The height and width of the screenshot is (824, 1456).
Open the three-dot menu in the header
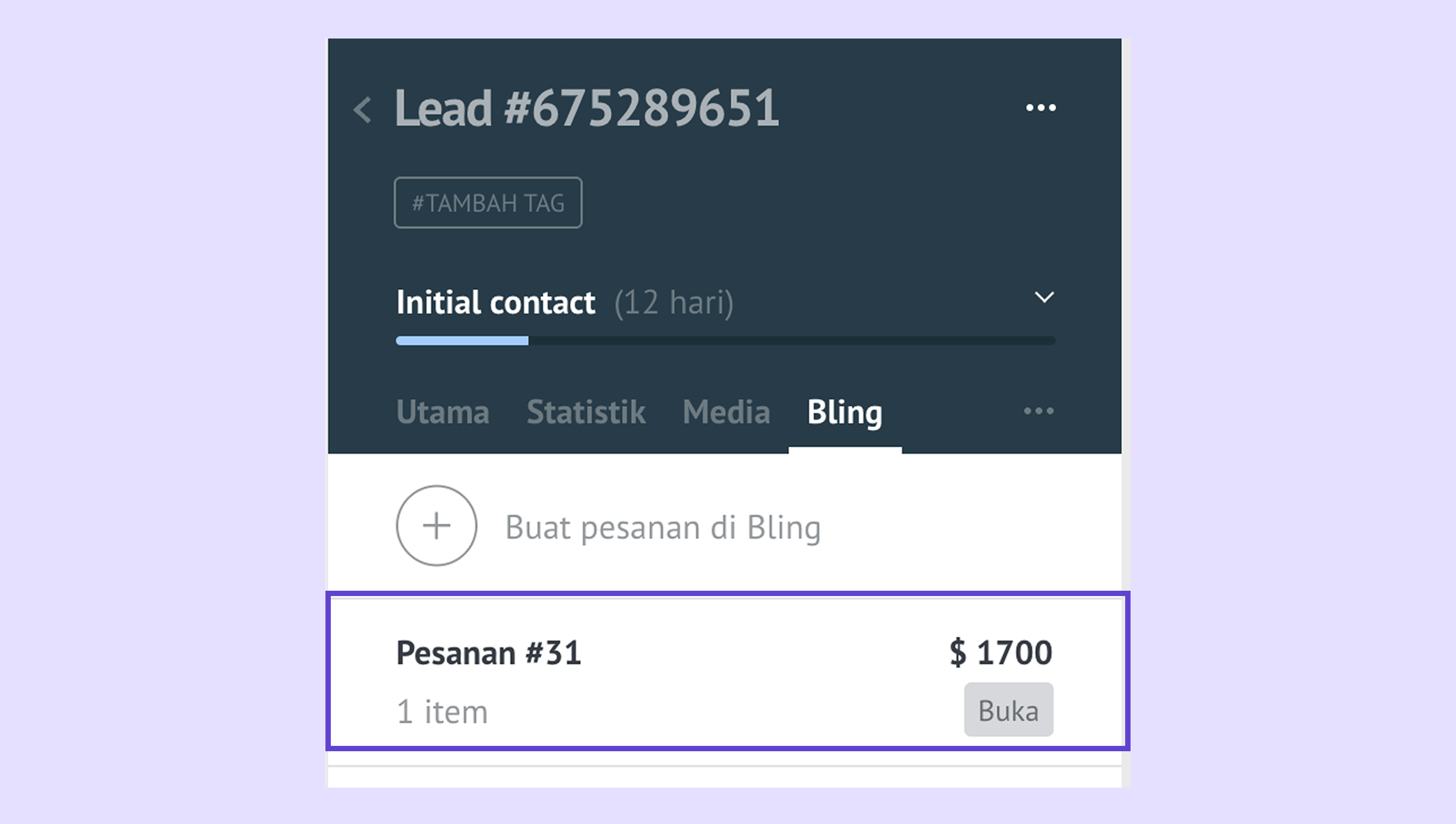click(1041, 108)
